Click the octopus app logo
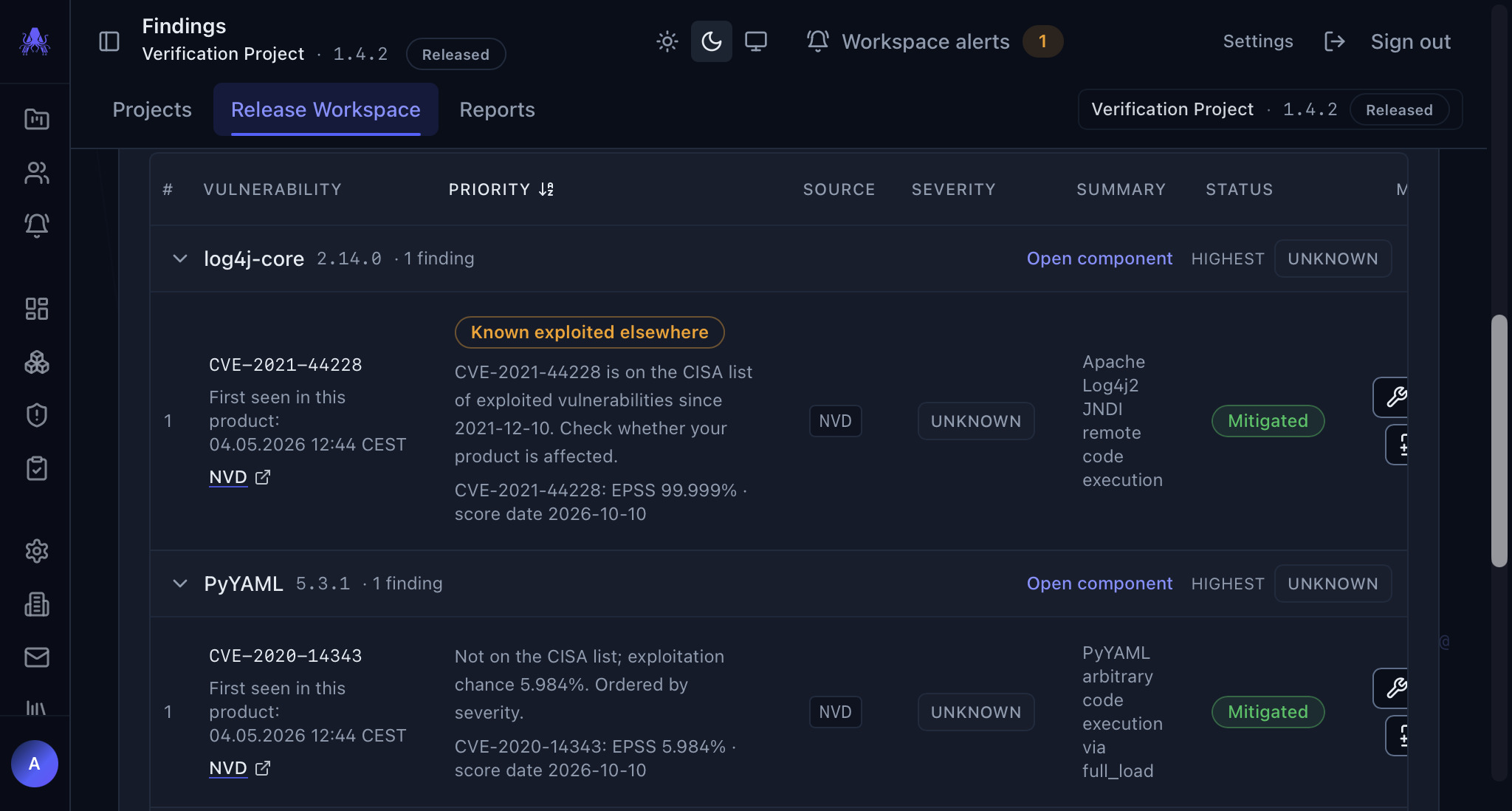1512x811 pixels. coord(35,41)
